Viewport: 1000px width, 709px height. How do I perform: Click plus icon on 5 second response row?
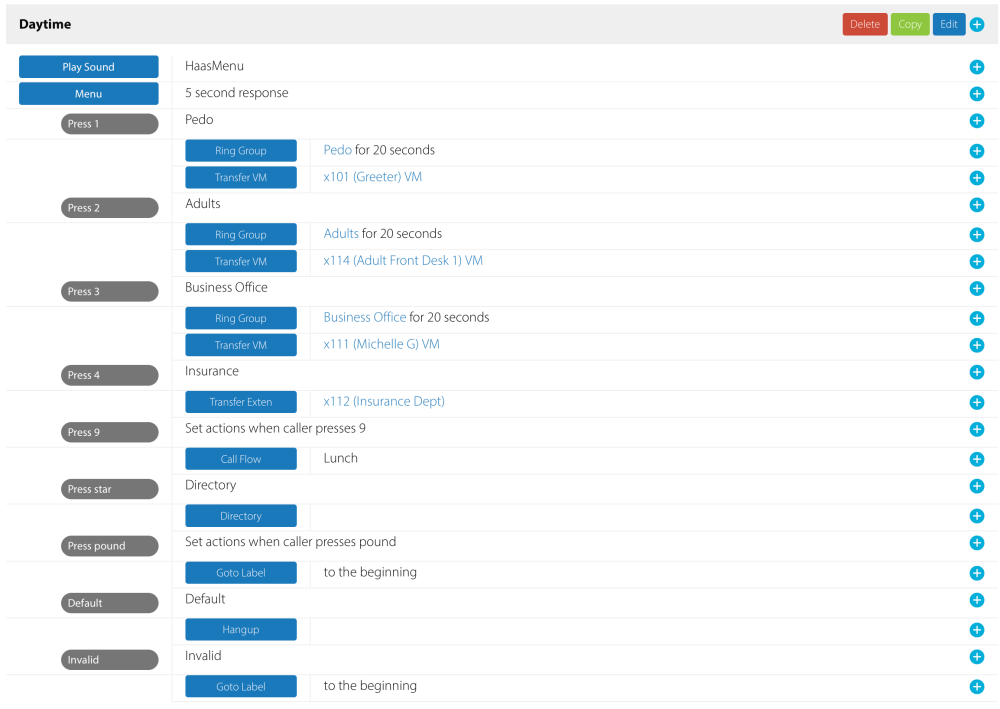pyautogui.click(x=977, y=94)
